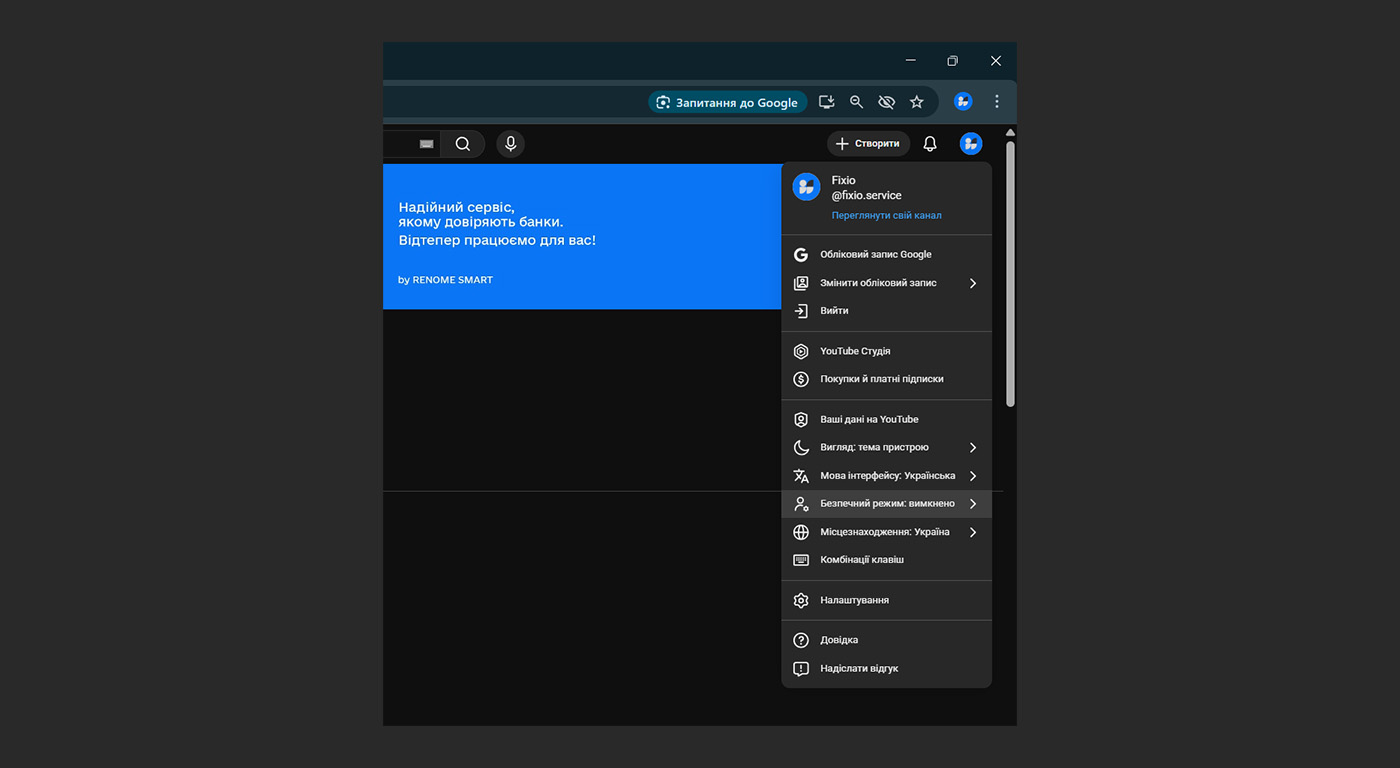Open YouTube Студія from the menu
1400x768 pixels.
pos(886,351)
